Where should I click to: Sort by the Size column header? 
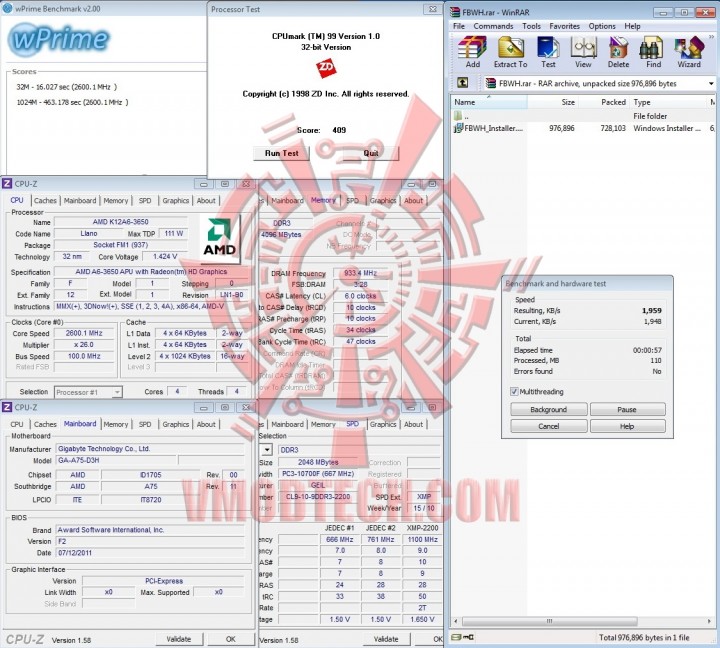pos(552,102)
